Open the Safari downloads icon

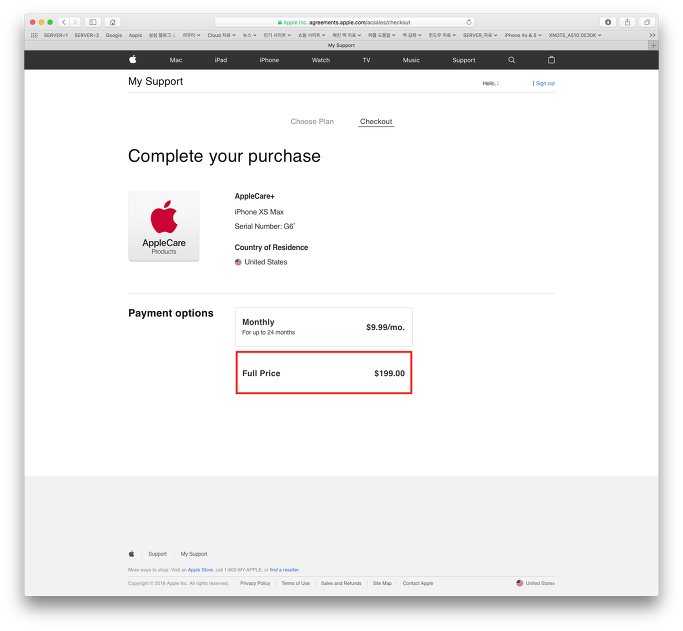[x=608, y=22]
